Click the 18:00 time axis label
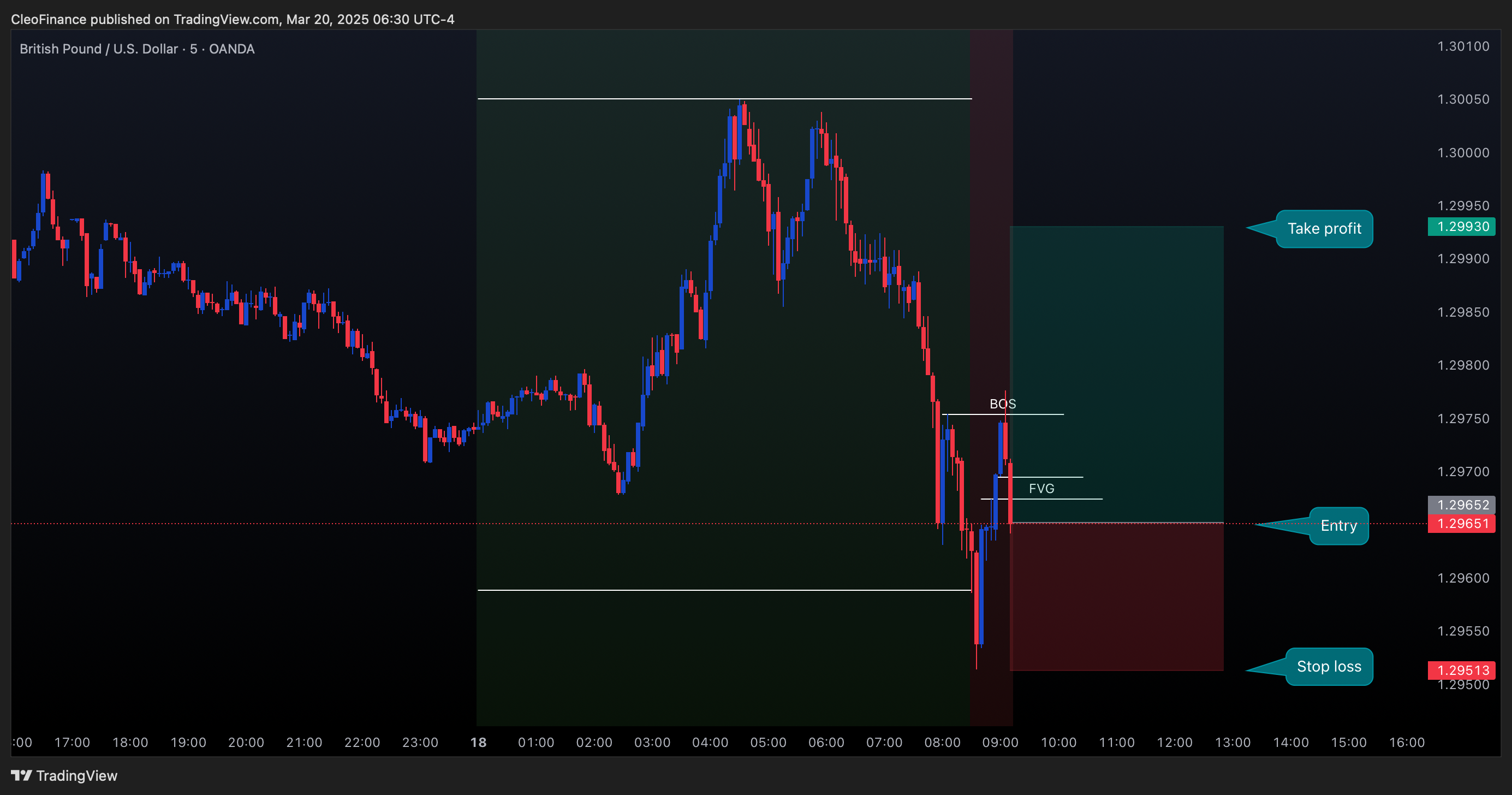 [130, 742]
